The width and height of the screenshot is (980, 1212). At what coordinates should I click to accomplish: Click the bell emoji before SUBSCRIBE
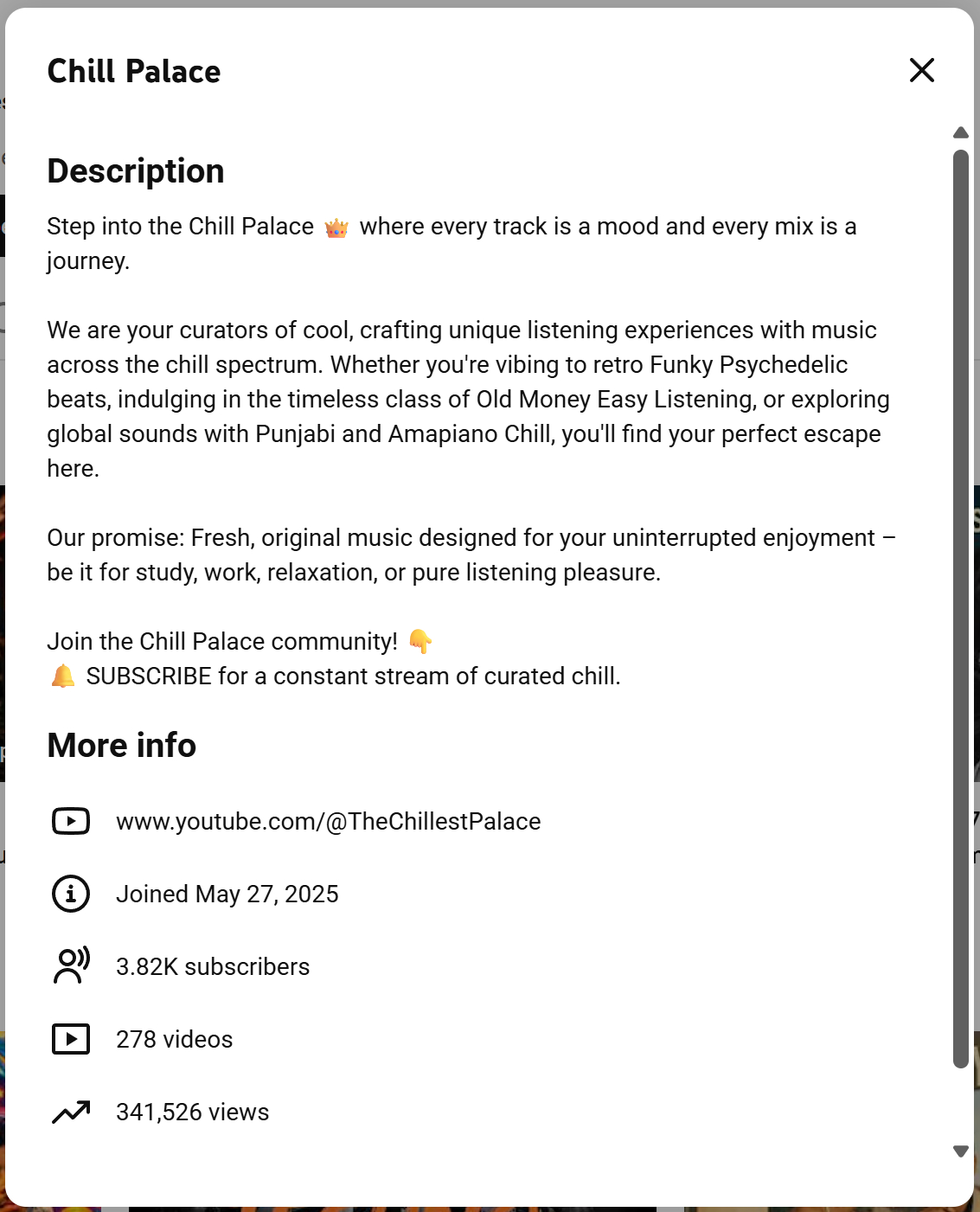pos(63,676)
